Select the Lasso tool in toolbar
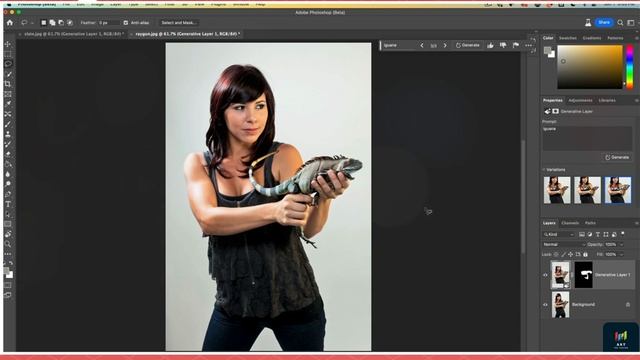This screenshot has height=360, width=640. click(8, 64)
